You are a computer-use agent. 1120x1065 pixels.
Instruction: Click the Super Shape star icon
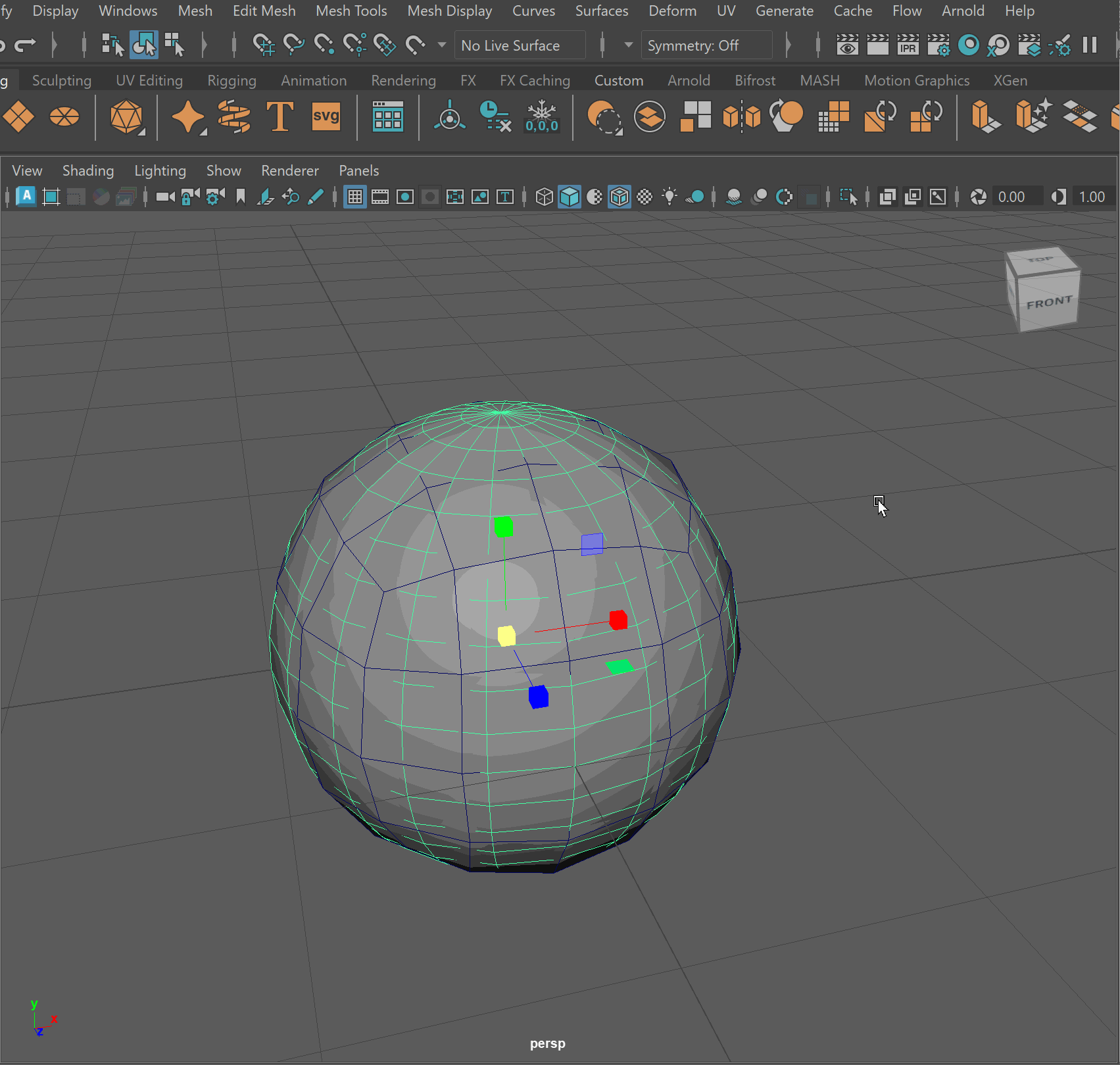pos(188,117)
